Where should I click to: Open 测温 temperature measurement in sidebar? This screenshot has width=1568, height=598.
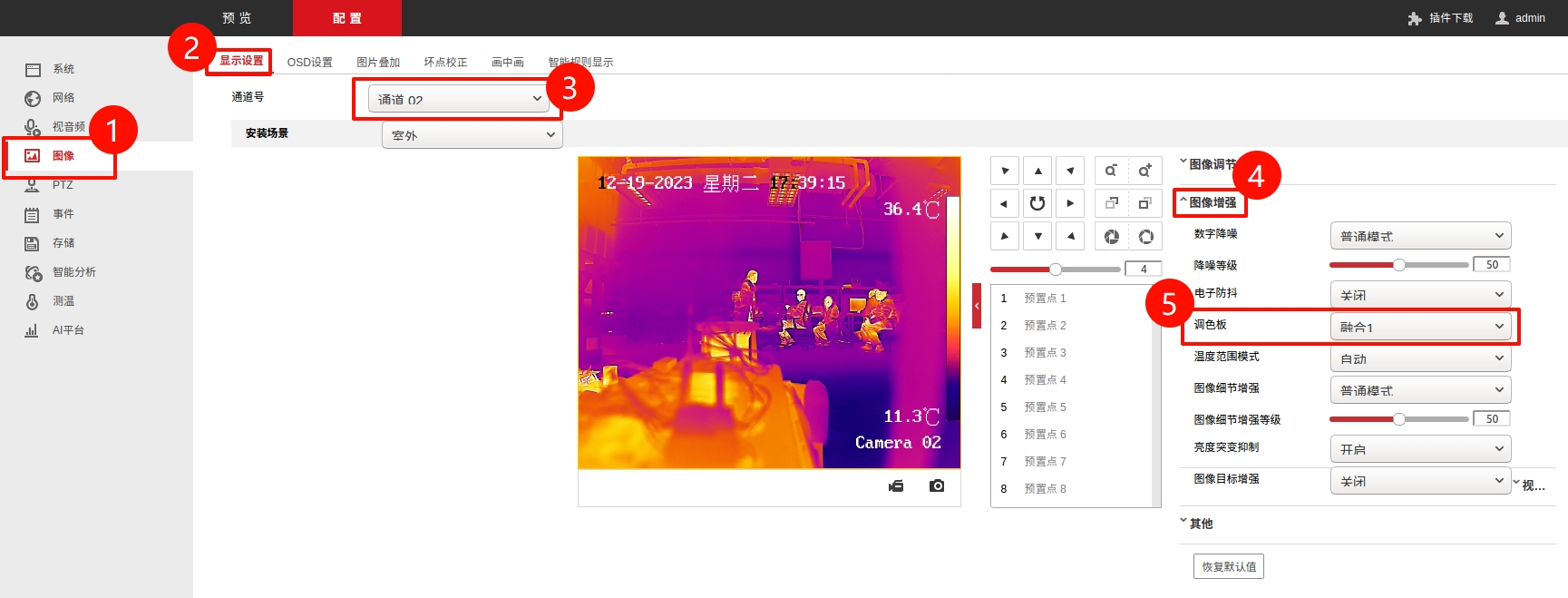tap(63, 301)
